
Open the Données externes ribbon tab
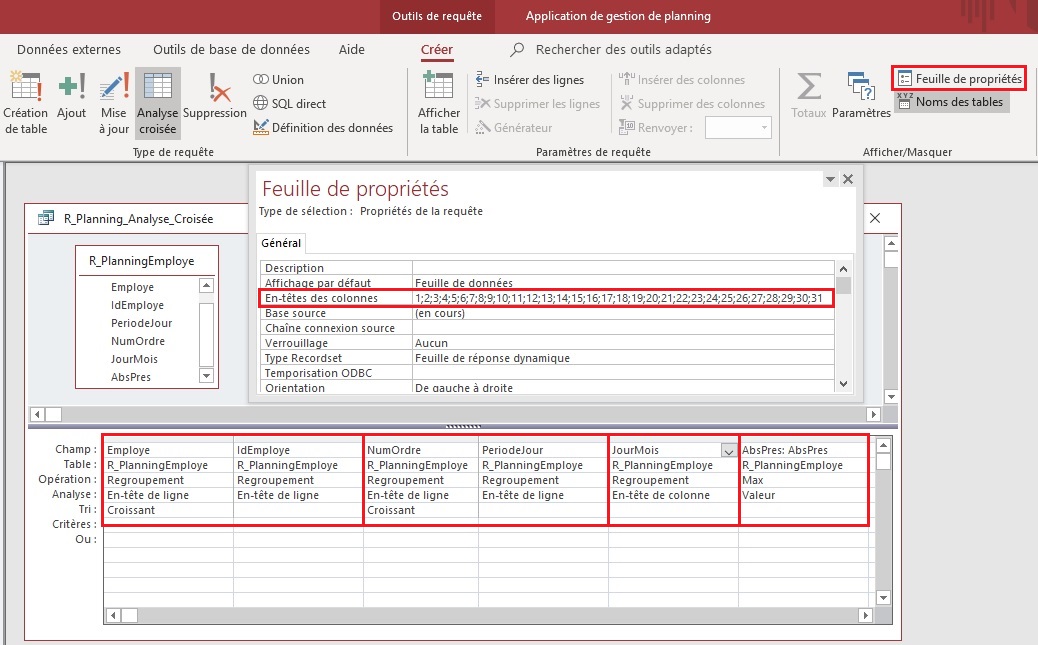click(x=69, y=49)
